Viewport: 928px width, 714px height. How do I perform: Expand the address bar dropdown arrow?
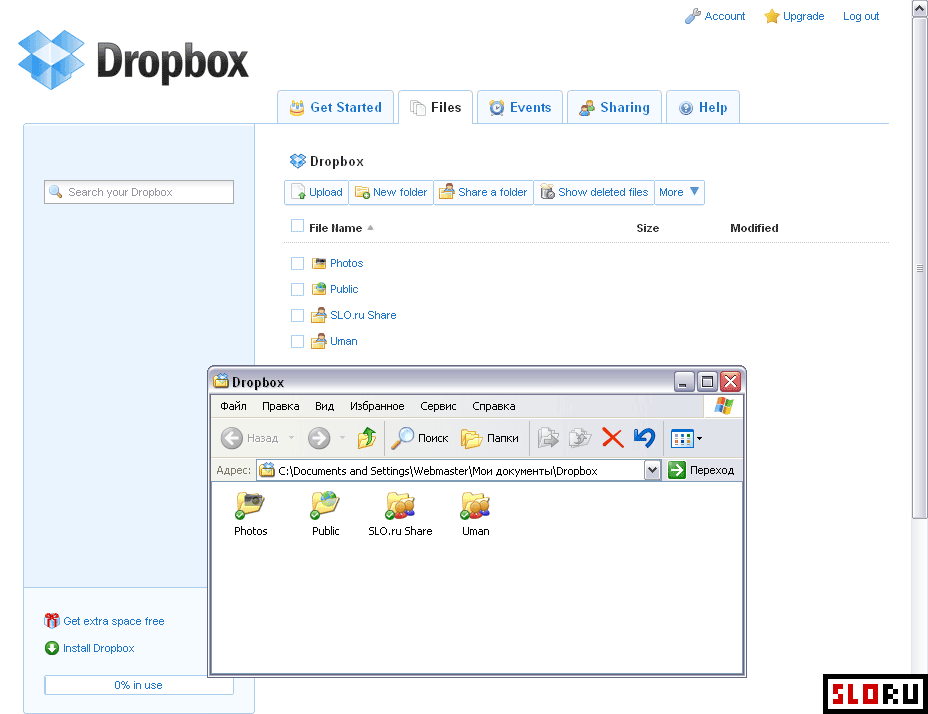652,471
